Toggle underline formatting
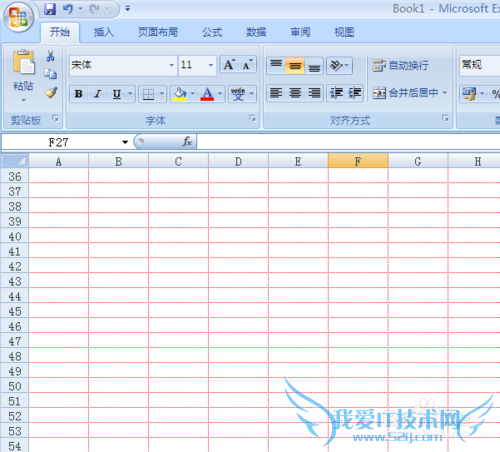This screenshot has width=500, height=452. click(x=117, y=94)
